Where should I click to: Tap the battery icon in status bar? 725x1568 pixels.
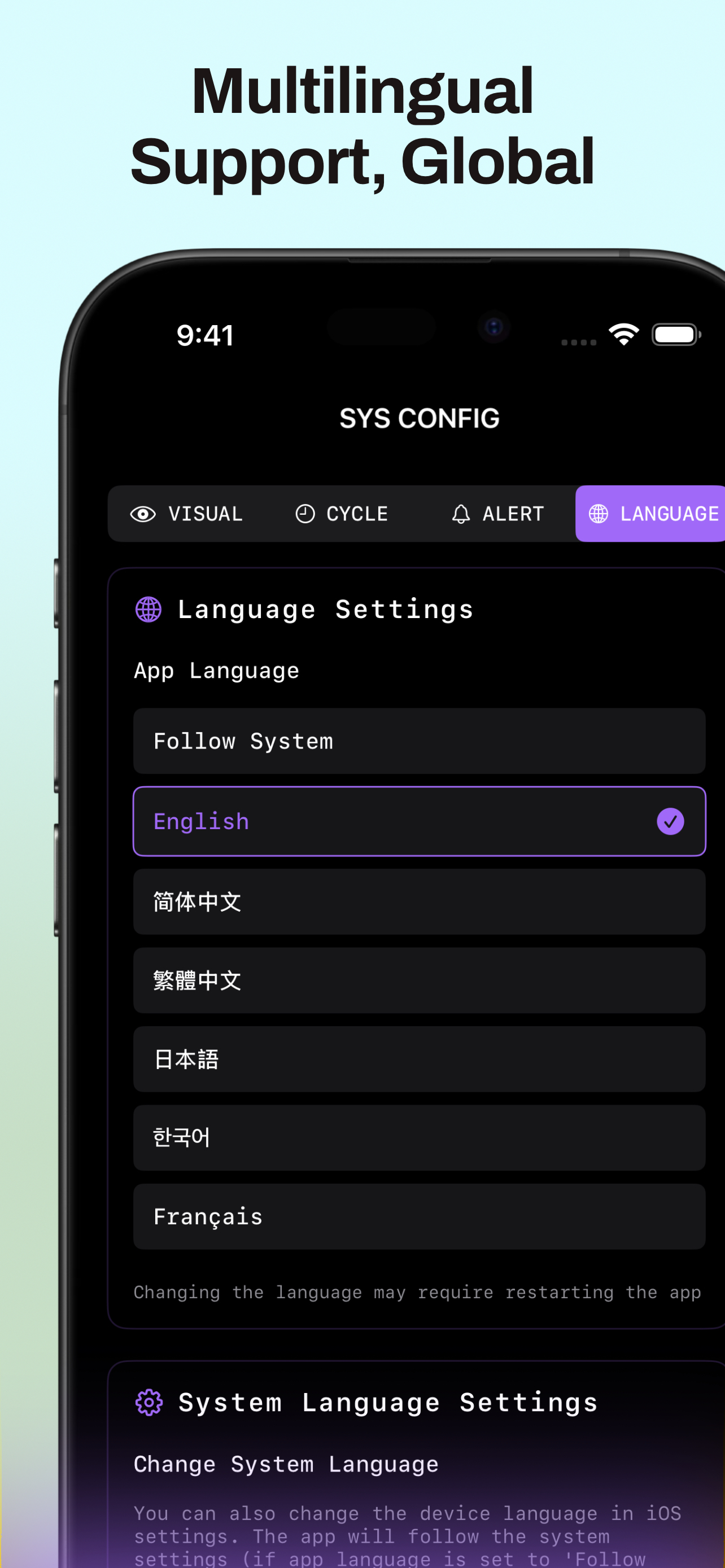tap(676, 334)
